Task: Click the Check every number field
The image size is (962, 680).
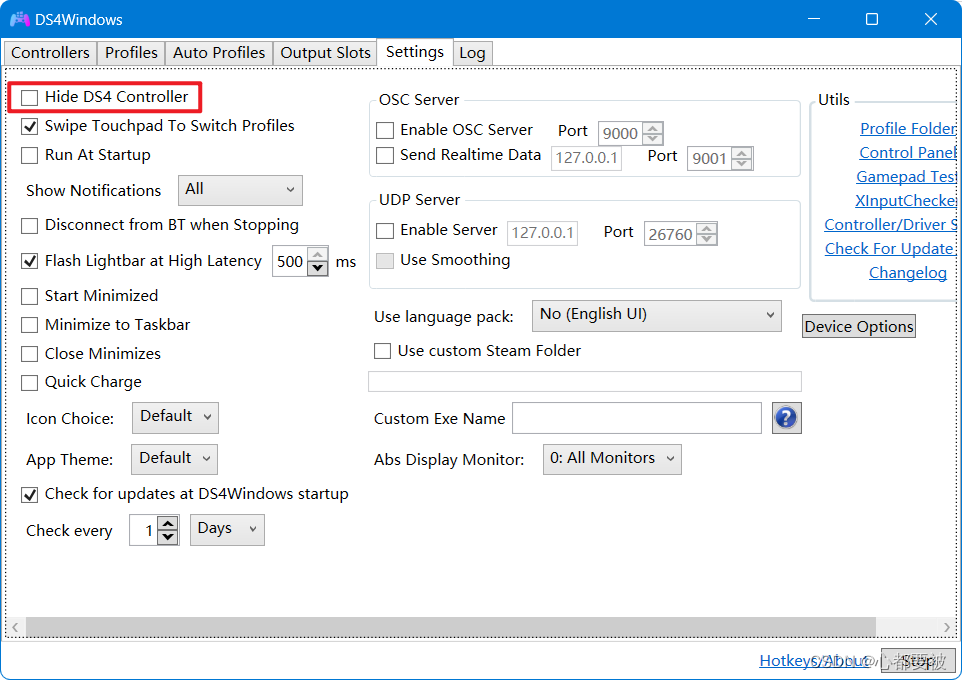Action: (x=144, y=530)
